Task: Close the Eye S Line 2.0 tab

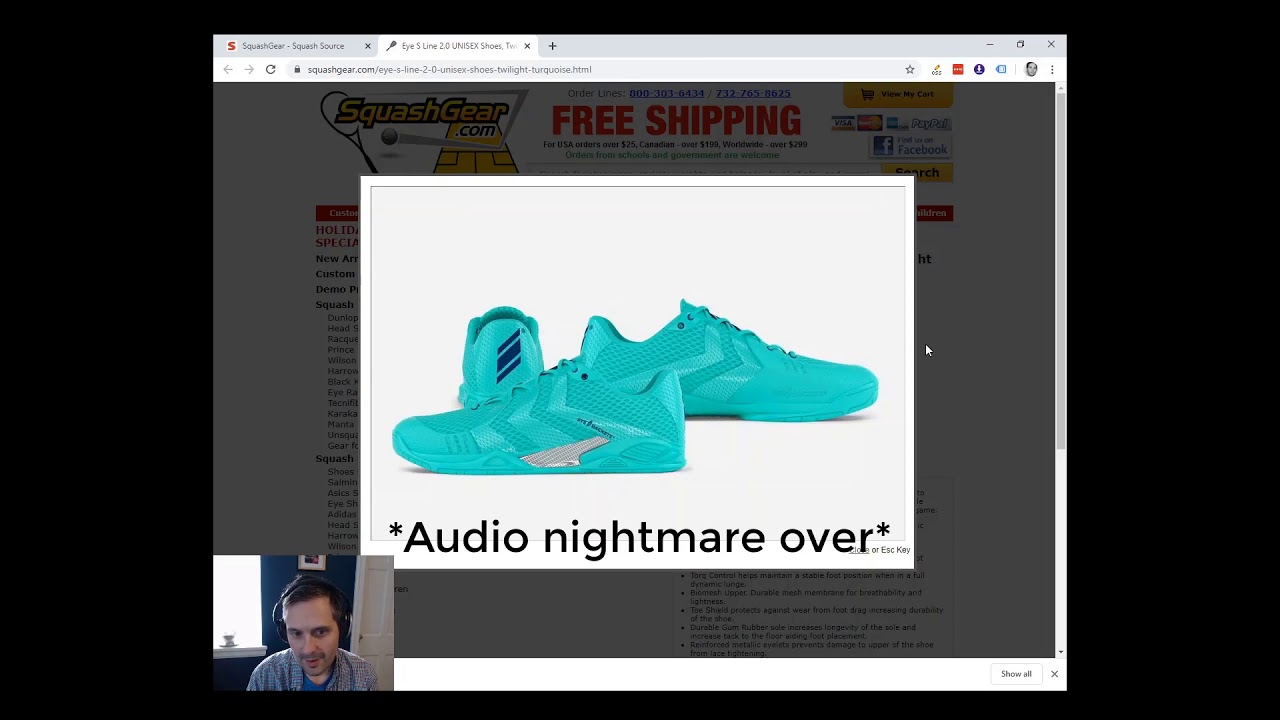Action: [527, 46]
